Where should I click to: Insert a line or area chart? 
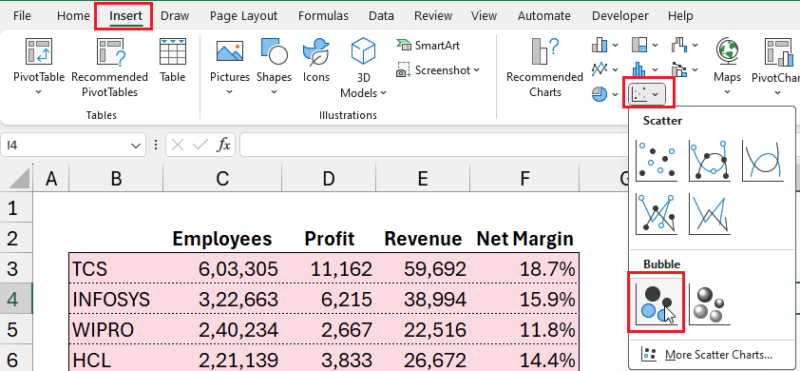tap(605, 69)
